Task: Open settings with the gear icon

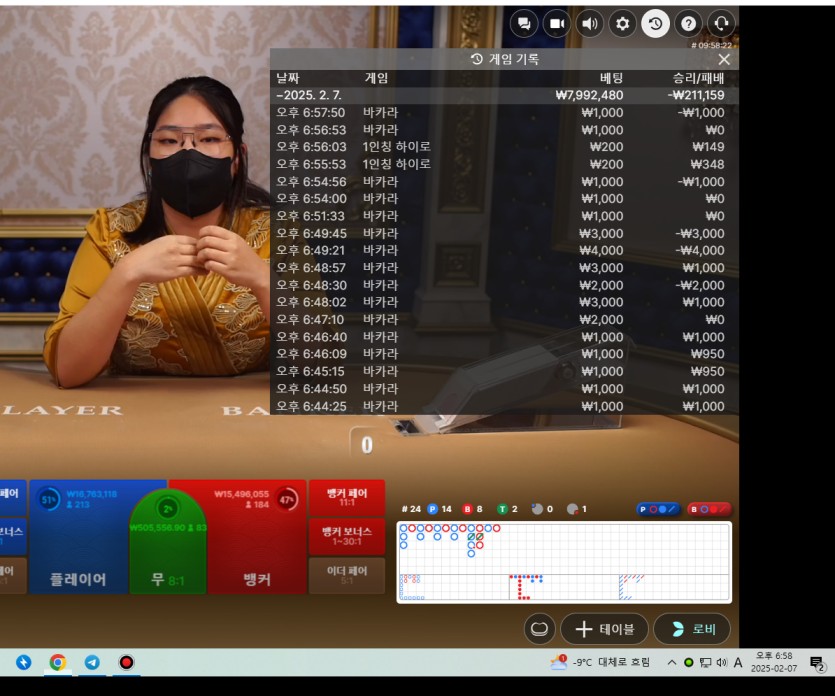Action: (x=622, y=24)
